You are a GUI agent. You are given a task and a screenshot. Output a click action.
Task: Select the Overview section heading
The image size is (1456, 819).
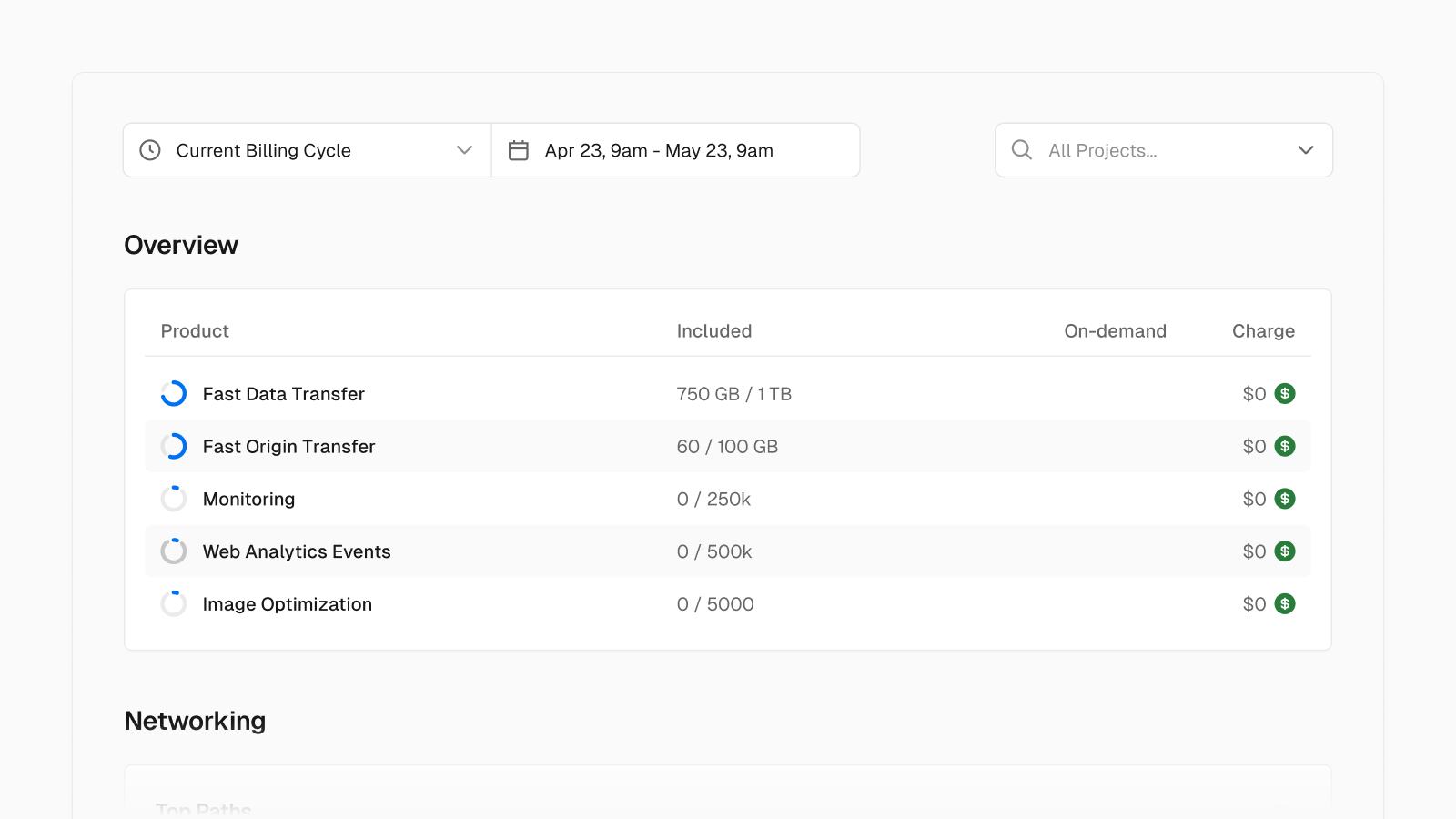click(x=181, y=244)
